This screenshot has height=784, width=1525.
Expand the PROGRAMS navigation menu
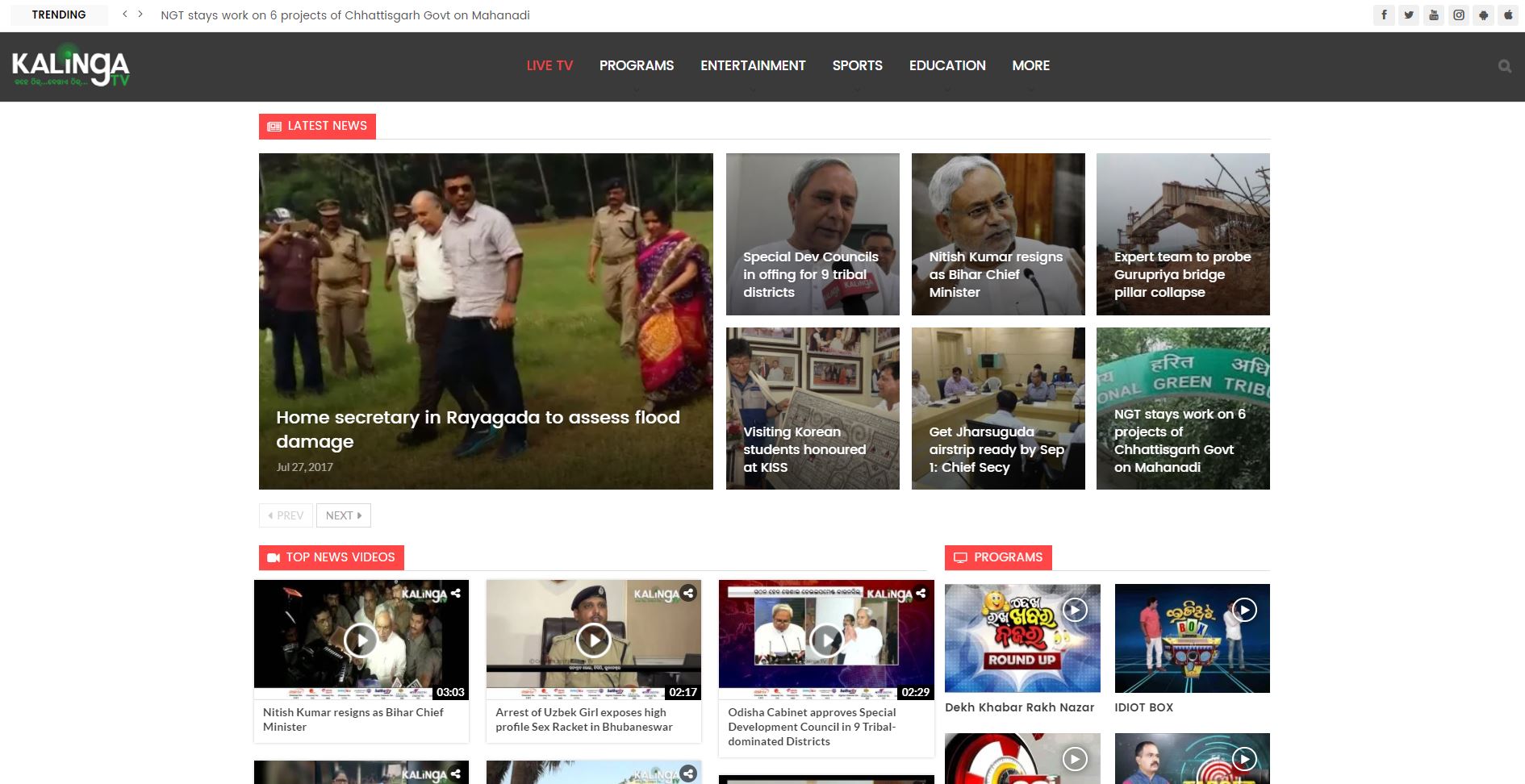click(x=636, y=65)
